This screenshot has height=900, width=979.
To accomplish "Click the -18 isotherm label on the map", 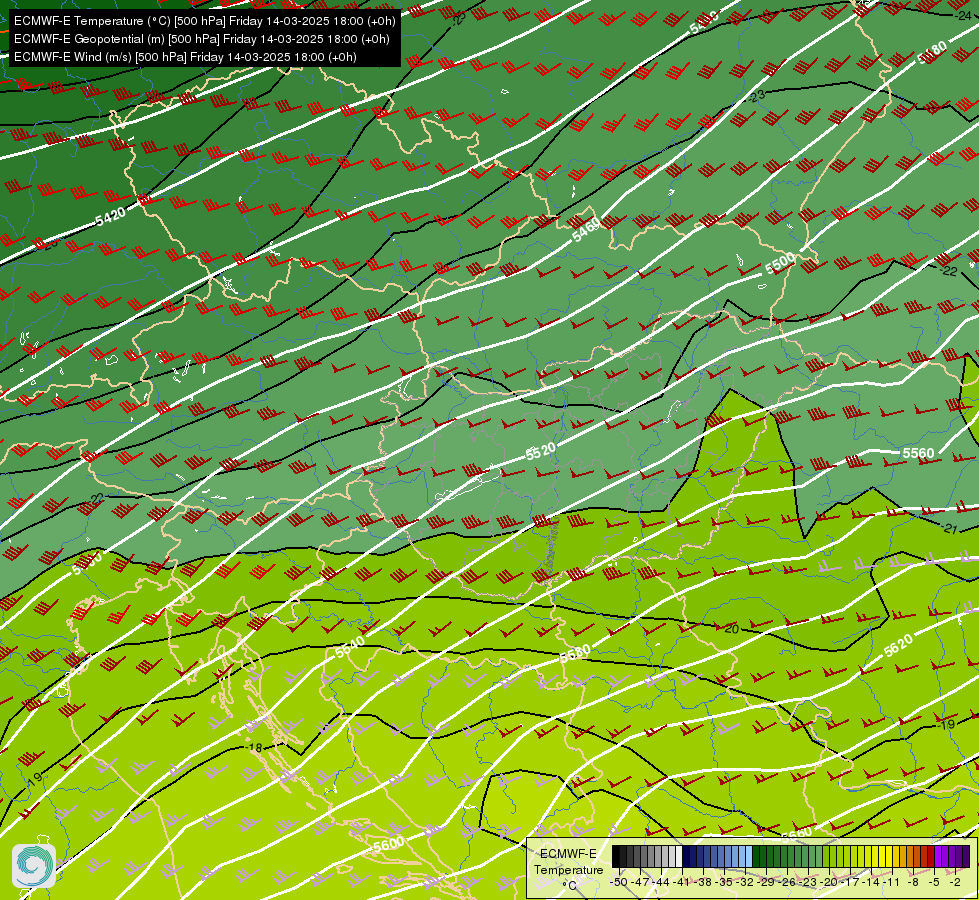I will point(254,748).
